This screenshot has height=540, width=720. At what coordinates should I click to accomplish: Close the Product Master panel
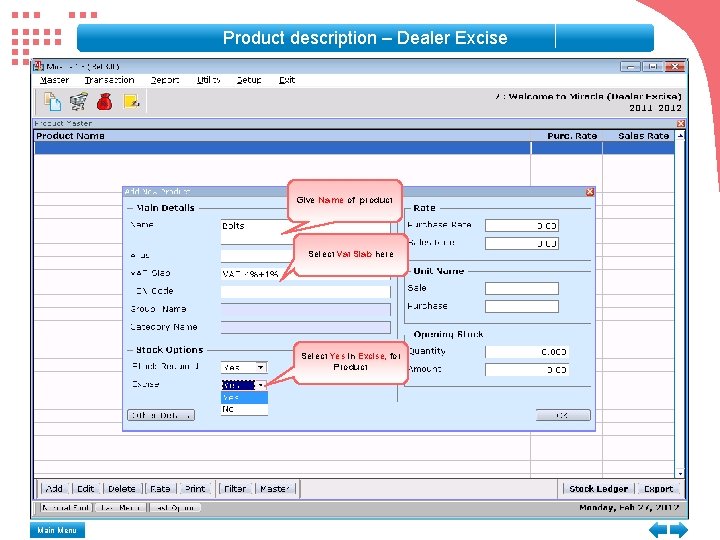pyautogui.click(x=681, y=124)
